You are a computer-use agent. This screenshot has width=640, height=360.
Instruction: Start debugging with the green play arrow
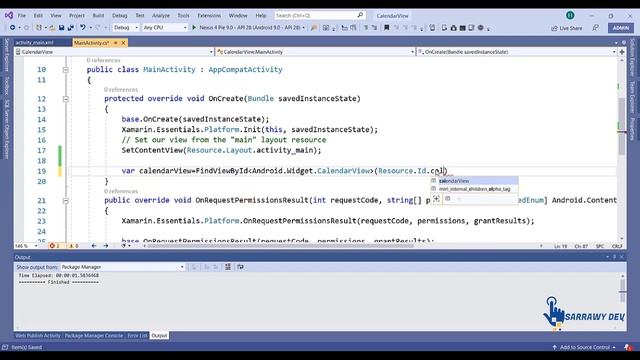194,27
